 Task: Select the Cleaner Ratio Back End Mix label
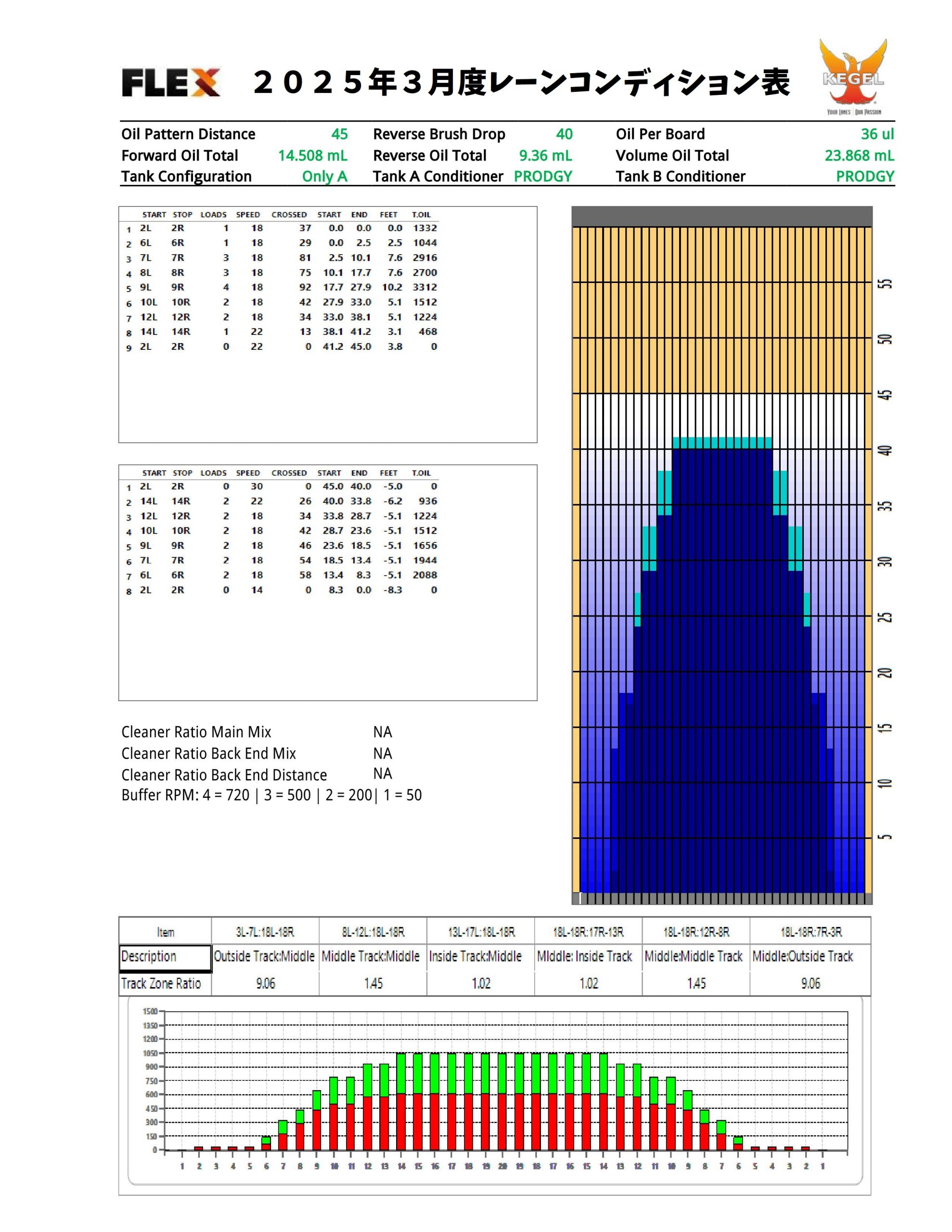(x=209, y=754)
